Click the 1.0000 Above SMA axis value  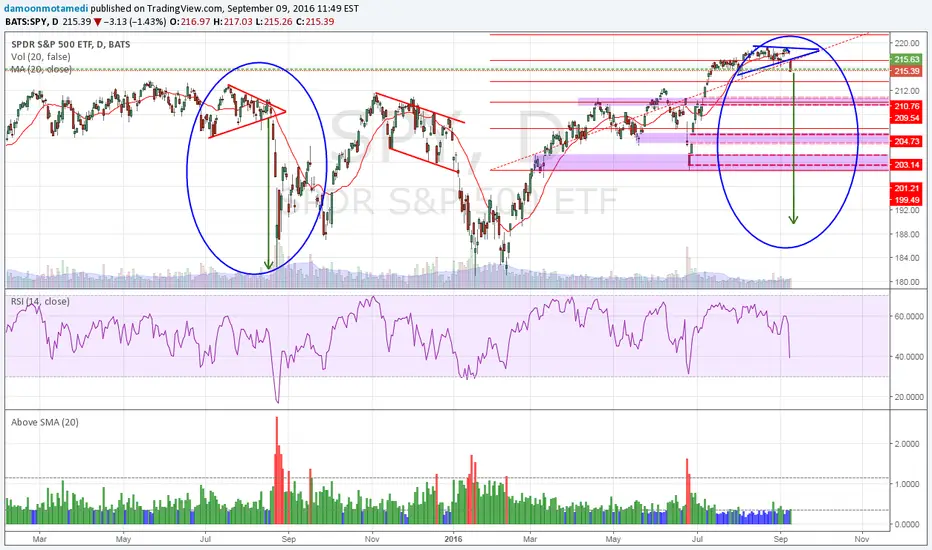[x=907, y=484]
